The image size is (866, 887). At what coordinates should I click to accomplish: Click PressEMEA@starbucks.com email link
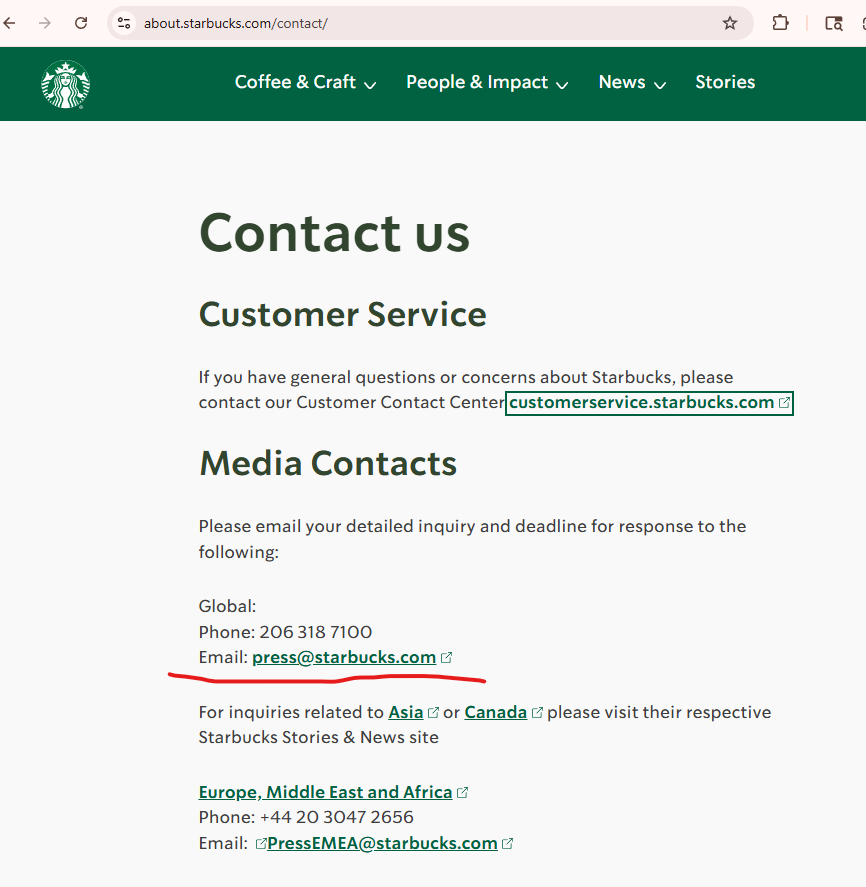pos(382,843)
